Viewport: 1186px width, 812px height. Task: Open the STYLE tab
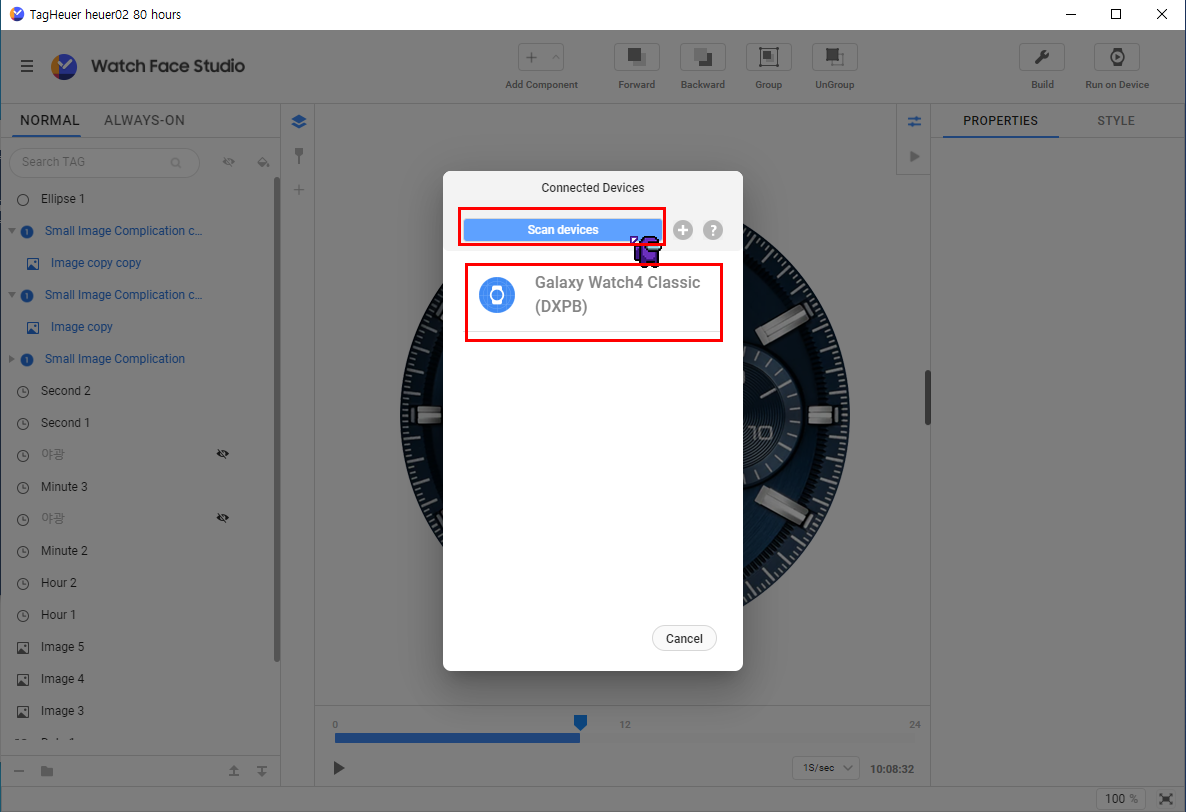[1116, 121]
